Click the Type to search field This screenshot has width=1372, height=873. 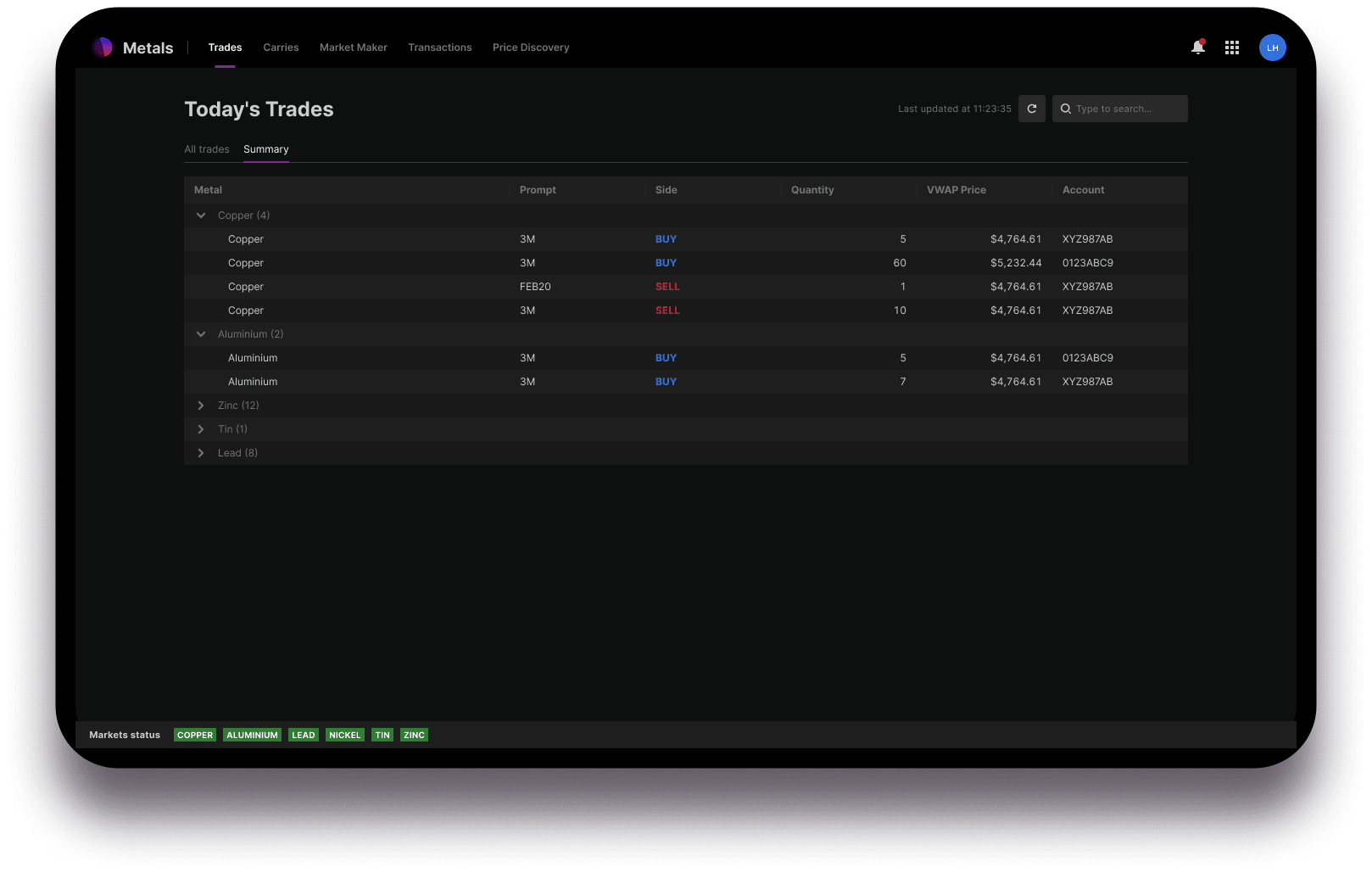[1120, 109]
